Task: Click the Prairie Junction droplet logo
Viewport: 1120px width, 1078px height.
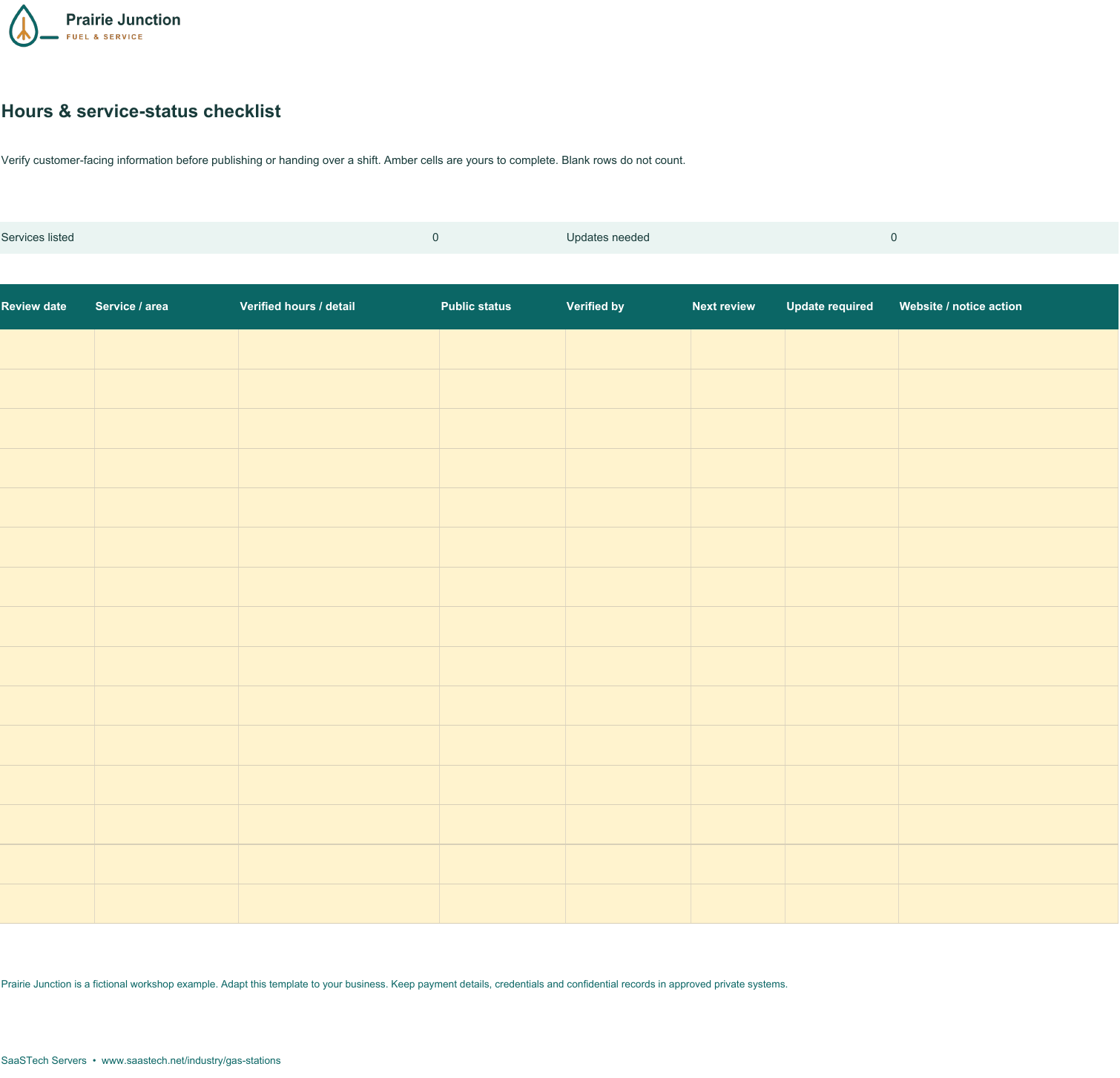Action: (x=33, y=26)
